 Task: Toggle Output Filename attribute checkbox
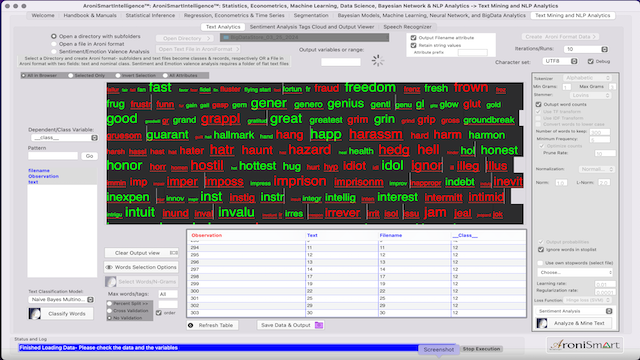pyautogui.click(x=413, y=38)
